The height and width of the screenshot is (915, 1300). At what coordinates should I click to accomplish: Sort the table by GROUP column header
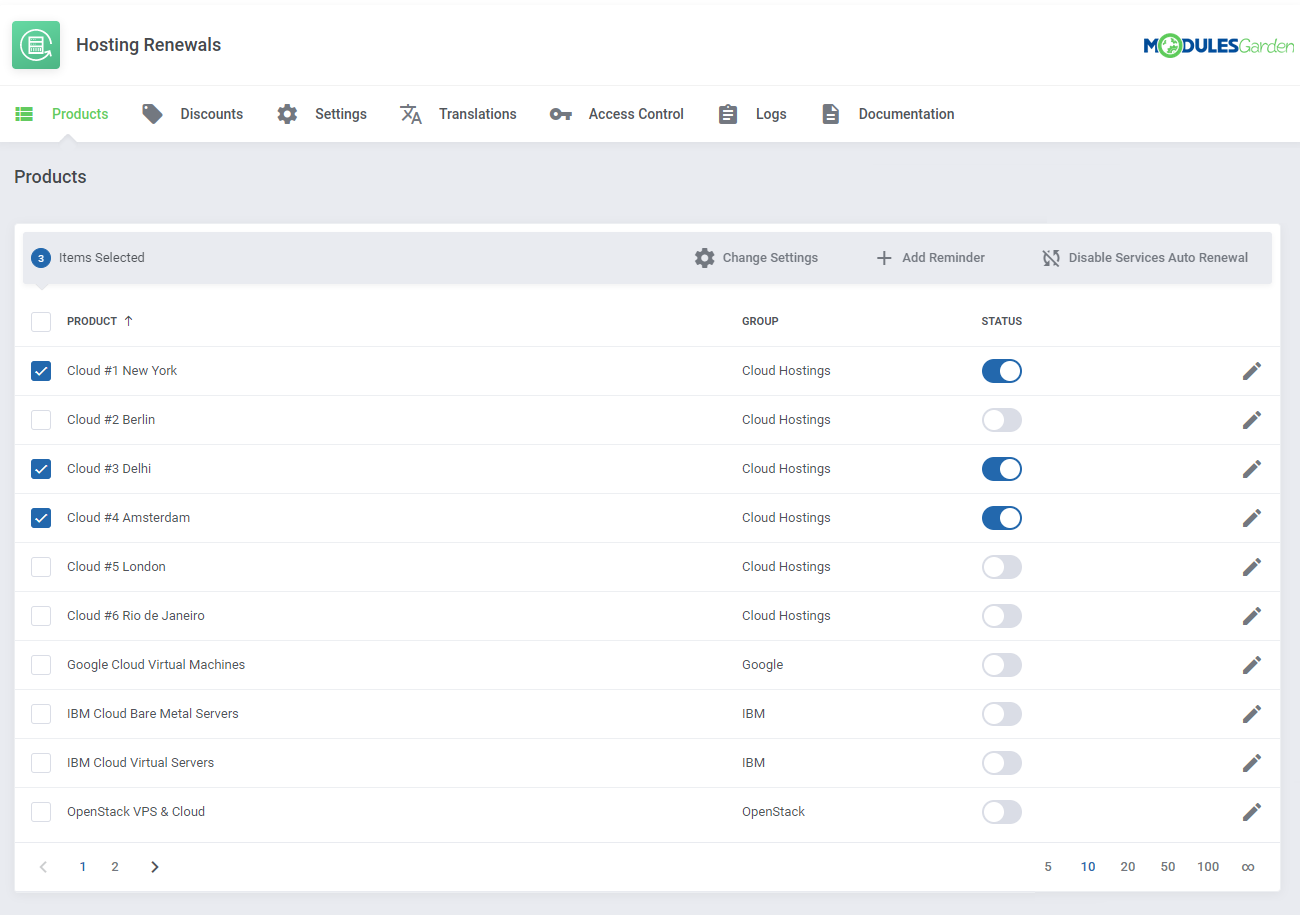760,321
